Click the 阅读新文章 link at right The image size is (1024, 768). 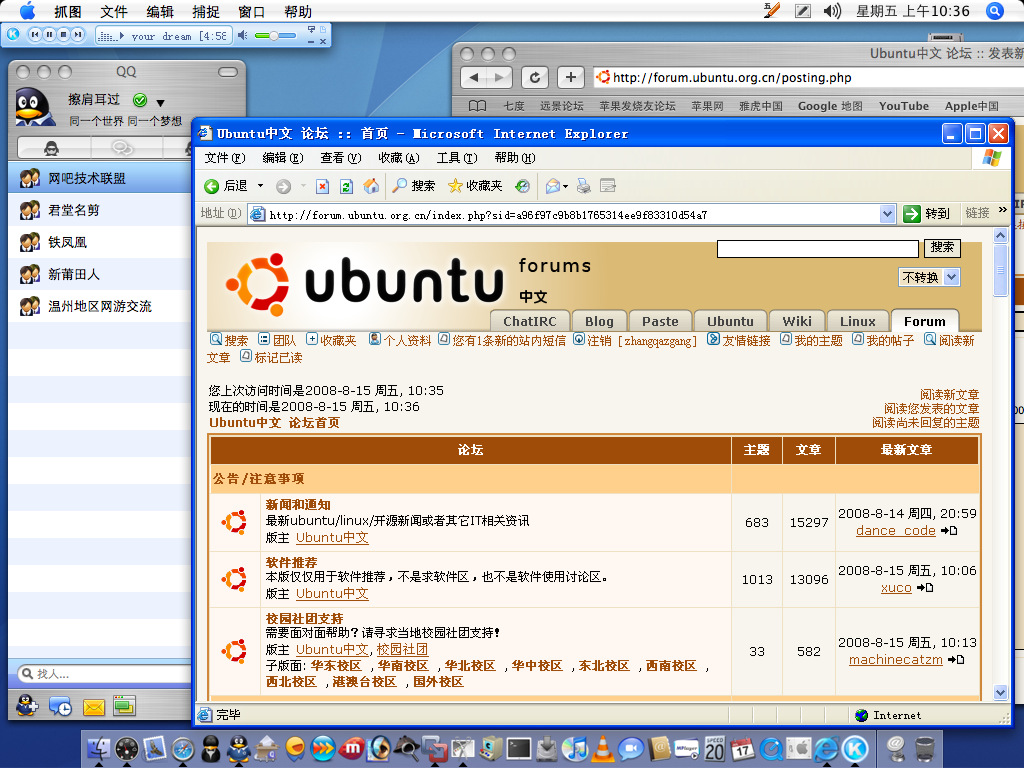pyautogui.click(x=950, y=394)
